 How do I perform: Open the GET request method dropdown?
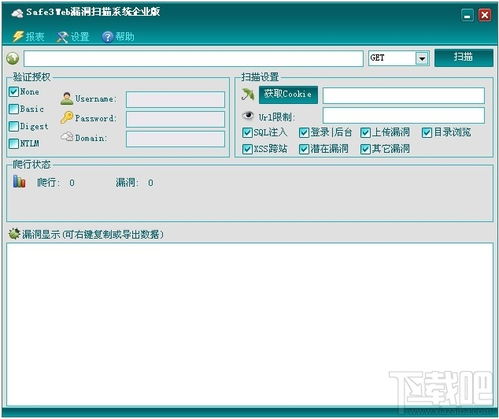[x=422, y=58]
